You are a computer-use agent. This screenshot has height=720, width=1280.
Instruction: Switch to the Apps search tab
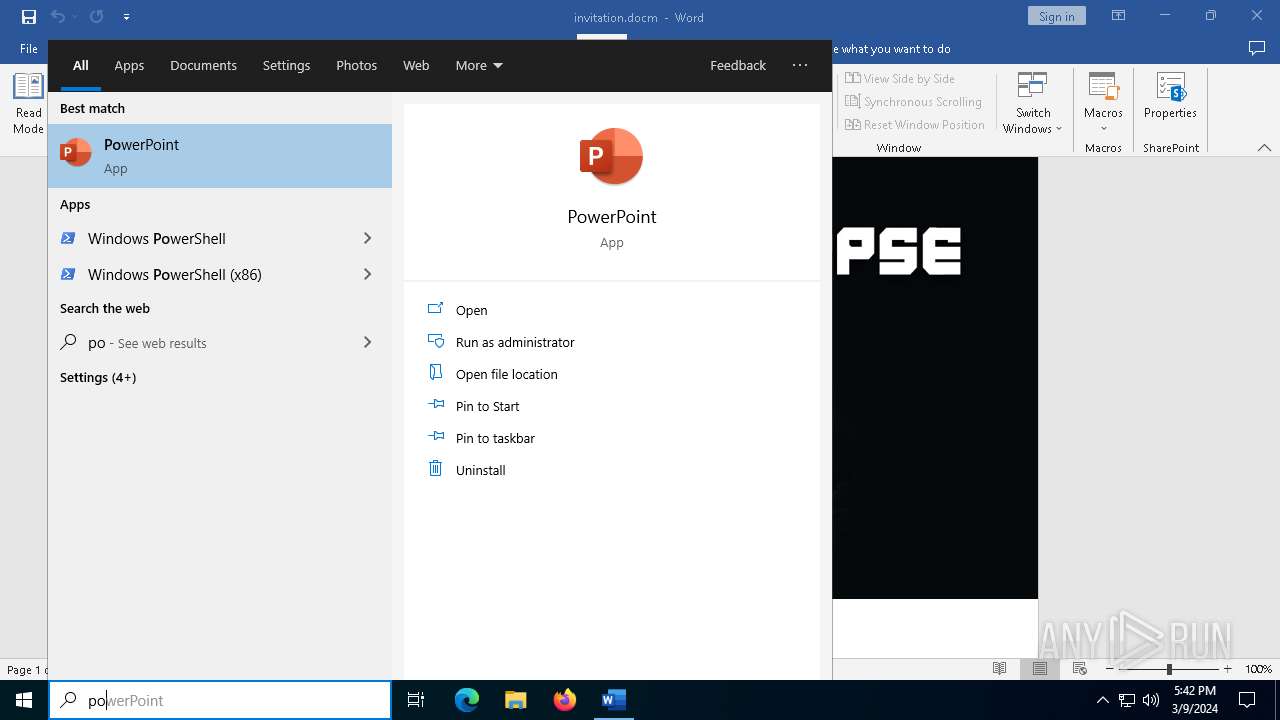pyautogui.click(x=129, y=65)
